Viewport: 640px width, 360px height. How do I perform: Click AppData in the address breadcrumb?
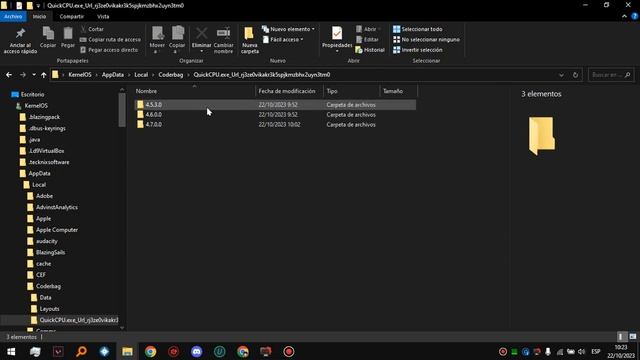click(113, 75)
